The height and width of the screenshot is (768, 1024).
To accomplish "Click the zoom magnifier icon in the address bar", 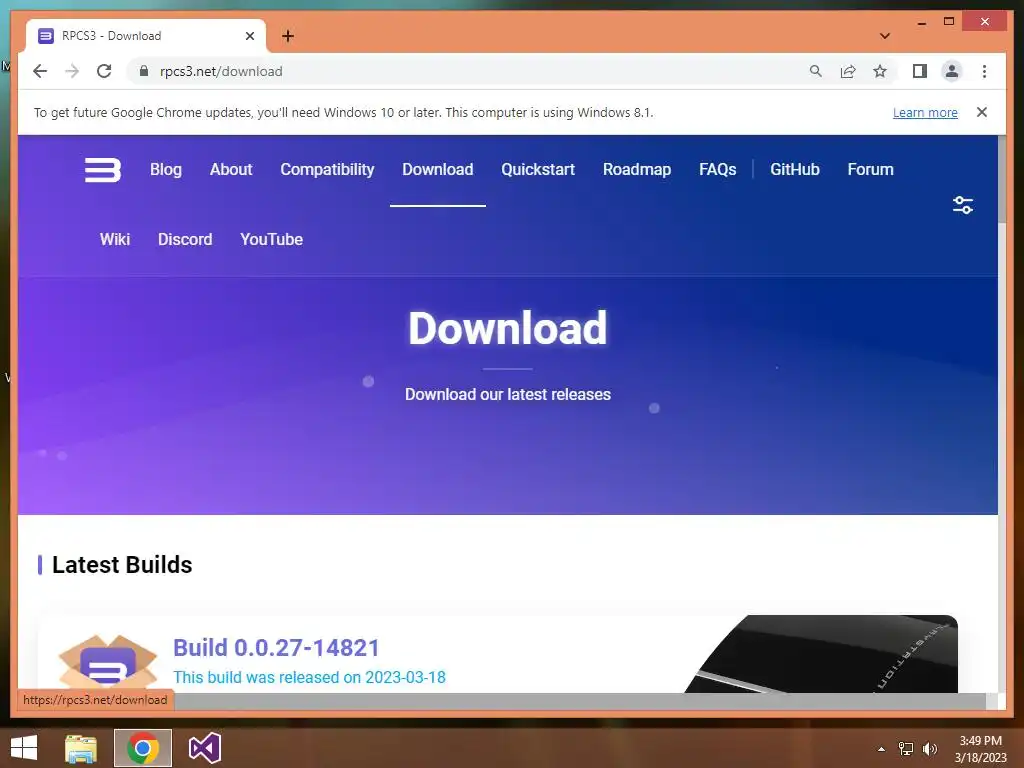I will tap(816, 71).
